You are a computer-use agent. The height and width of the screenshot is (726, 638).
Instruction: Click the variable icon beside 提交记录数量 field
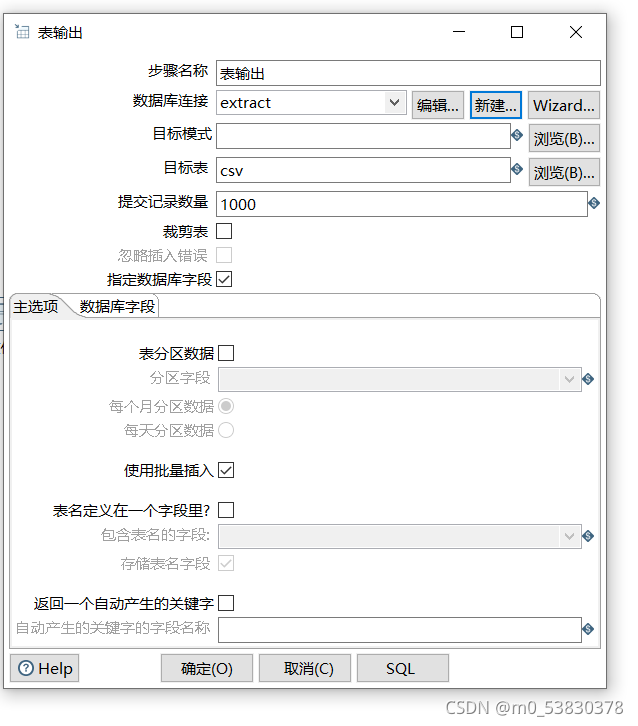click(x=594, y=203)
